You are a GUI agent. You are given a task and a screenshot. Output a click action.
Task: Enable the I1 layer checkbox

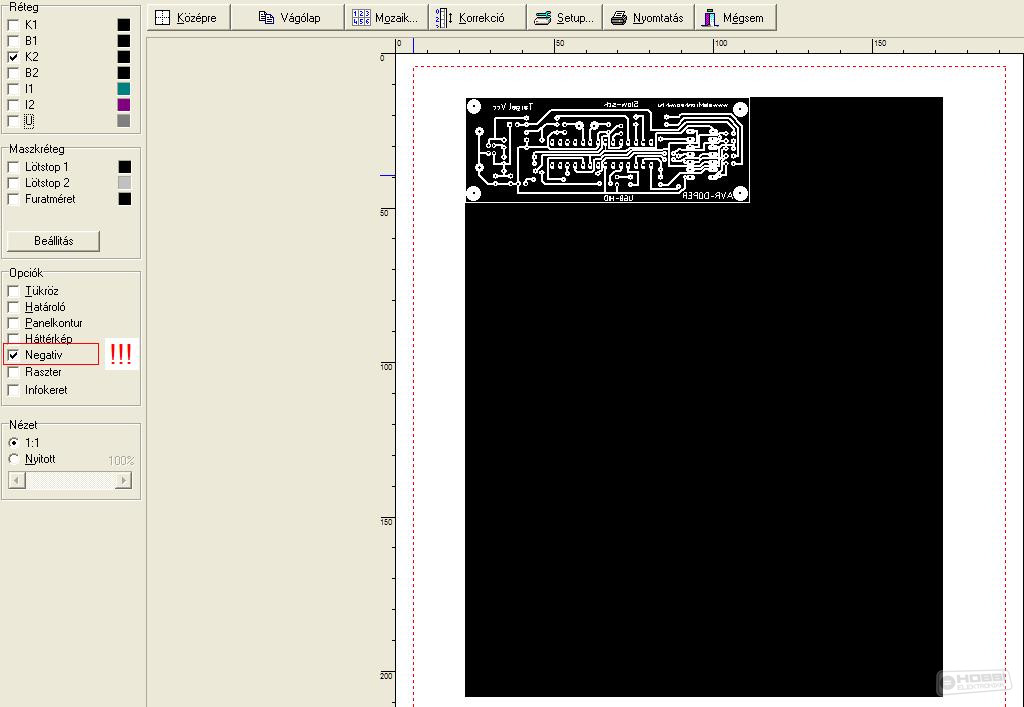coord(13,89)
